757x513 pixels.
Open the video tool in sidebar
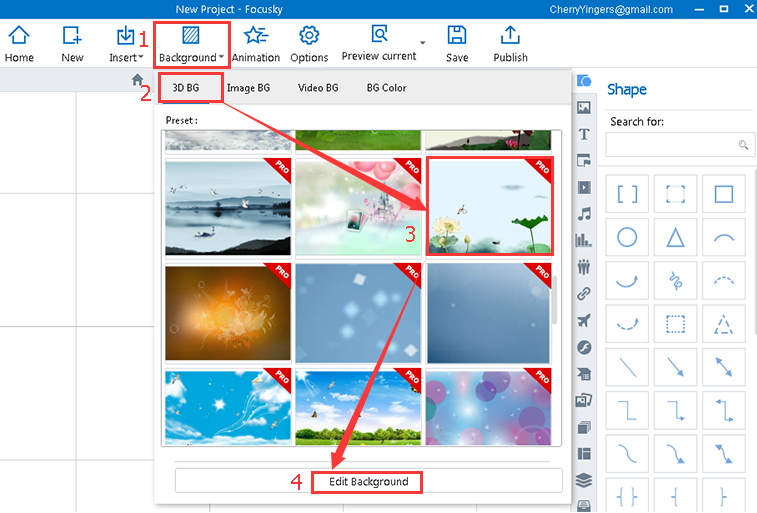point(584,187)
